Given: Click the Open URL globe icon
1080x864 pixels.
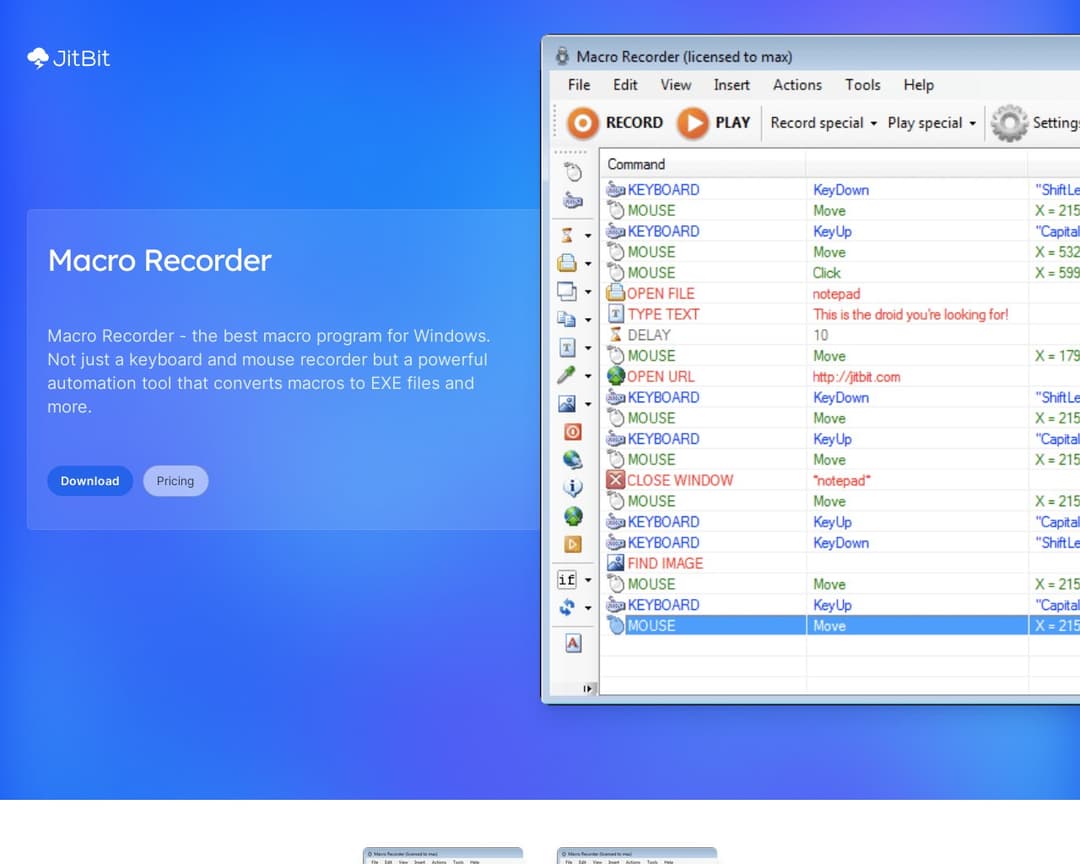Looking at the screenshot, I should point(572,515).
